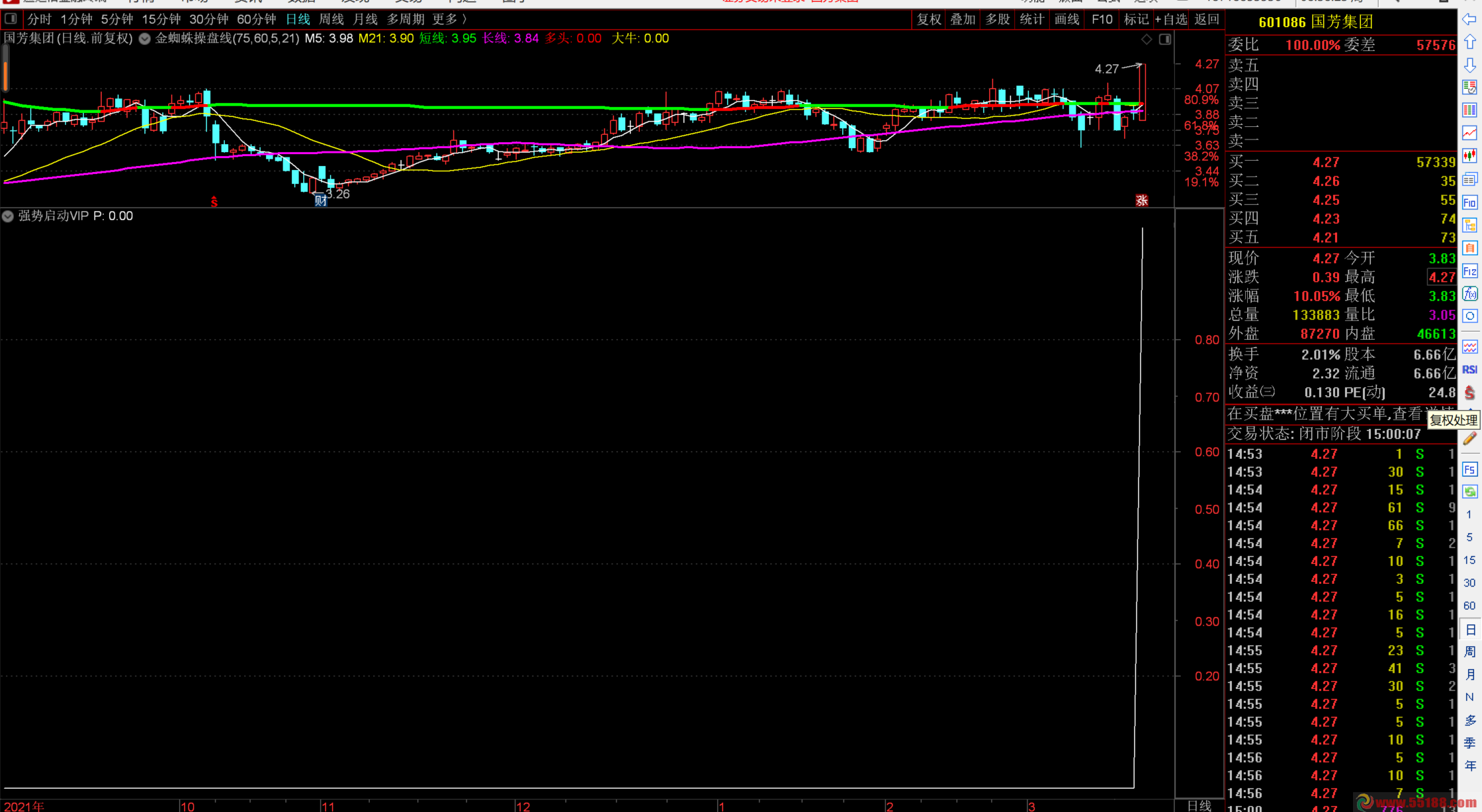Switch to 30-minute period in right sidebar

(1469, 583)
